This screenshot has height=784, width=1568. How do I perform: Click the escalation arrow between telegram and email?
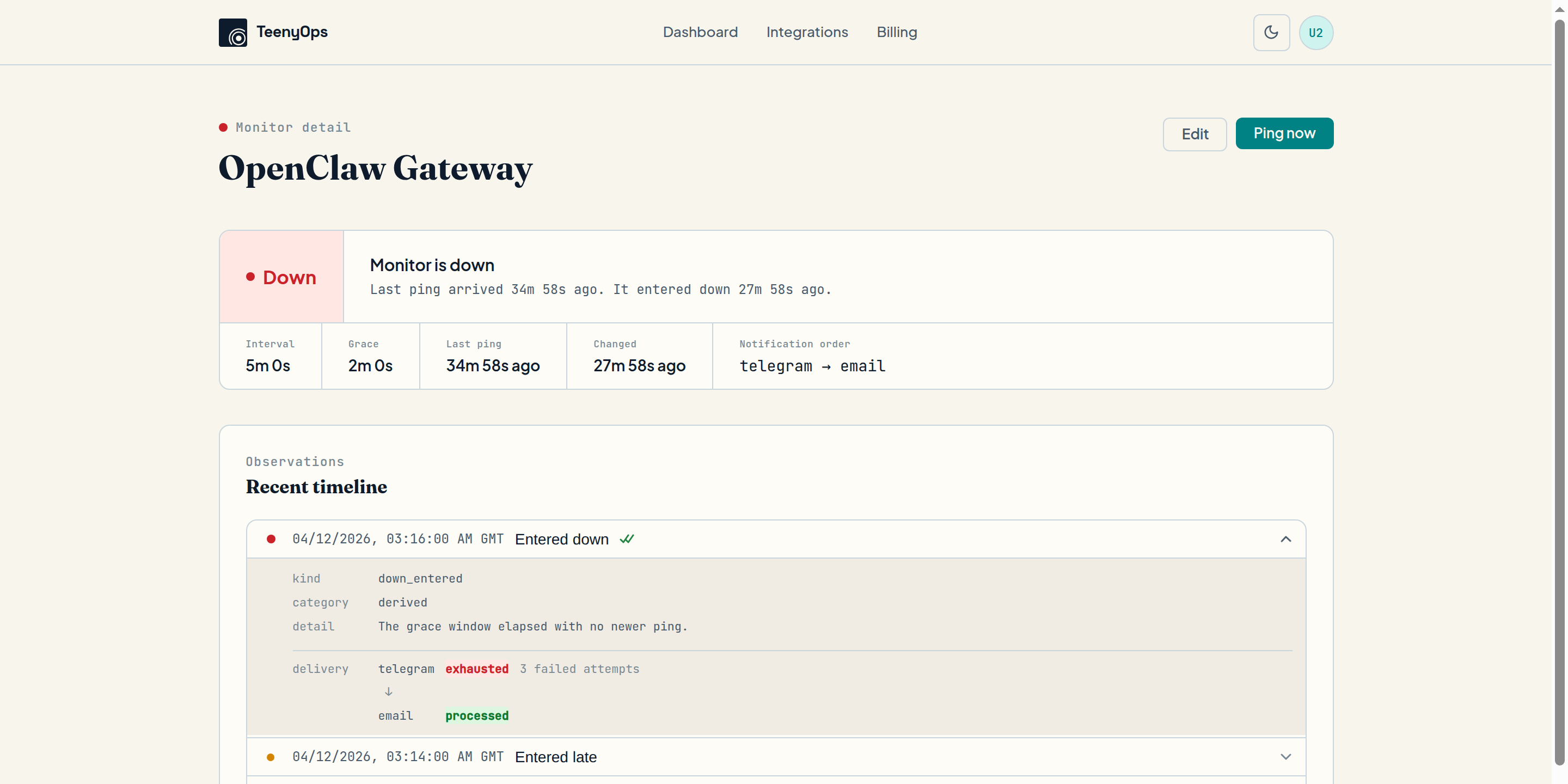pos(388,691)
